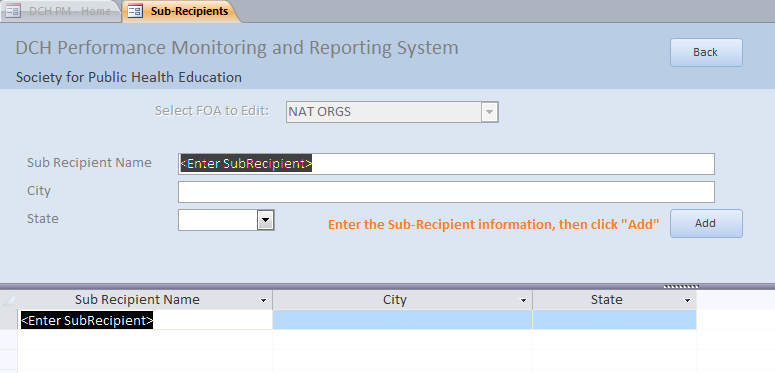The width and height of the screenshot is (775, 373).
Task: Click the Add button
Action: click(706, 223)
